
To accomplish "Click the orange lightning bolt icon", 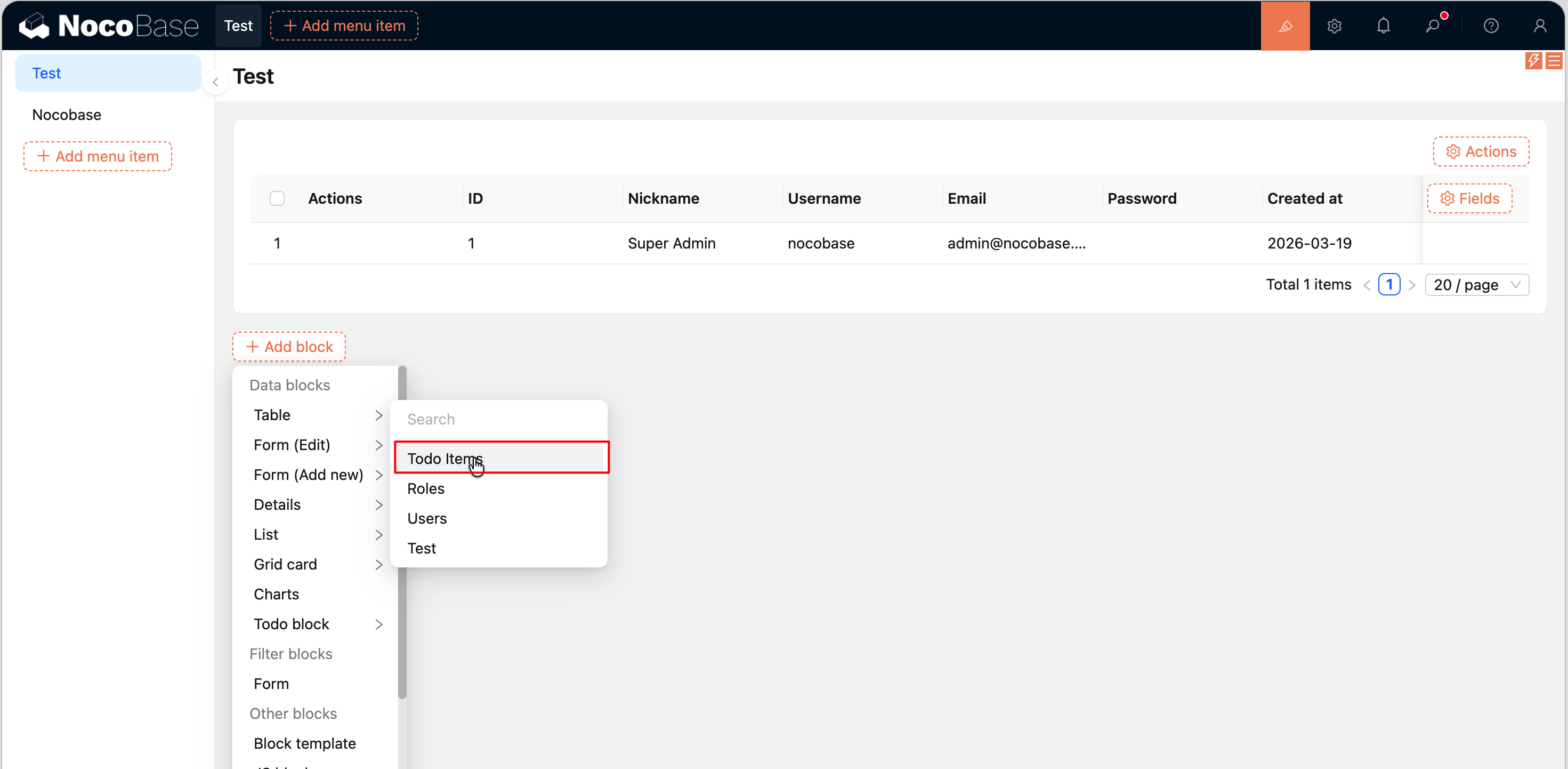I will (x=1533, y=60).
